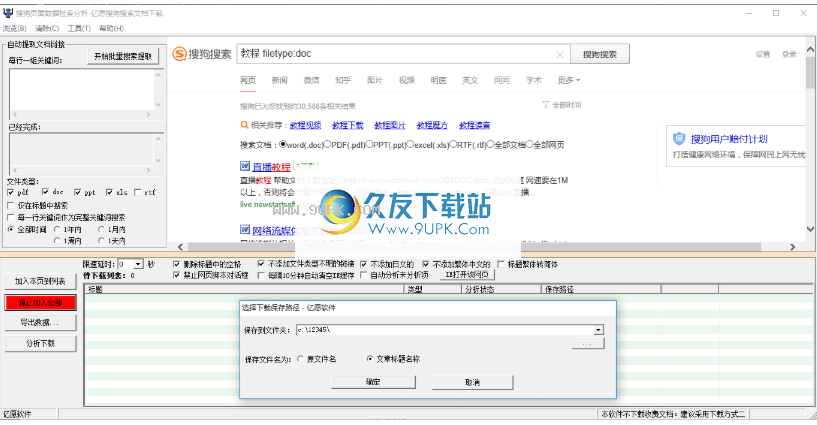Open the 教程视频 related link

(x=305, y=125)
